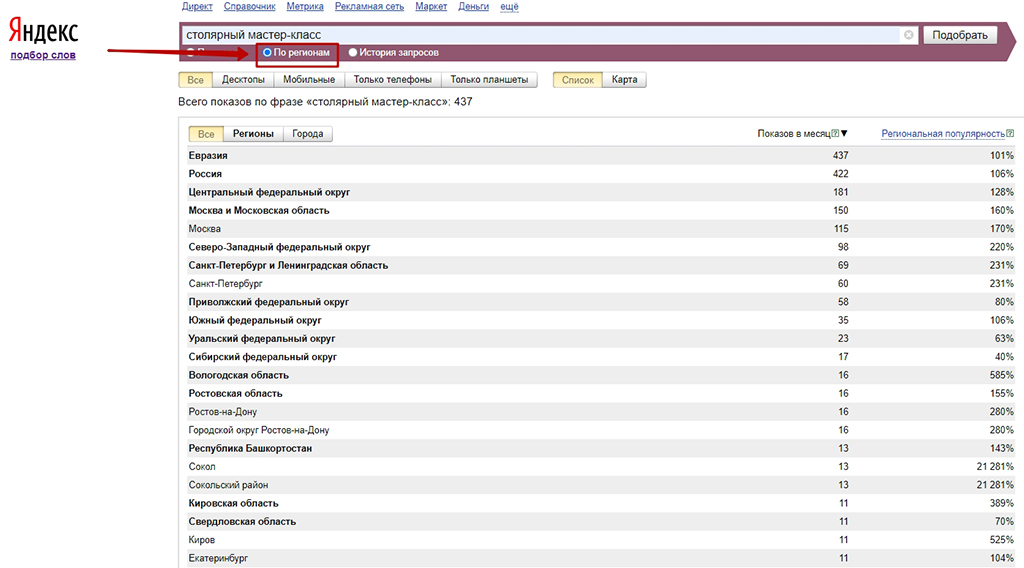Viewport: 1024px width, 568px height.
Task: Click Санкт-Петербург и Ленинградская область row
Action: [601, 265]
